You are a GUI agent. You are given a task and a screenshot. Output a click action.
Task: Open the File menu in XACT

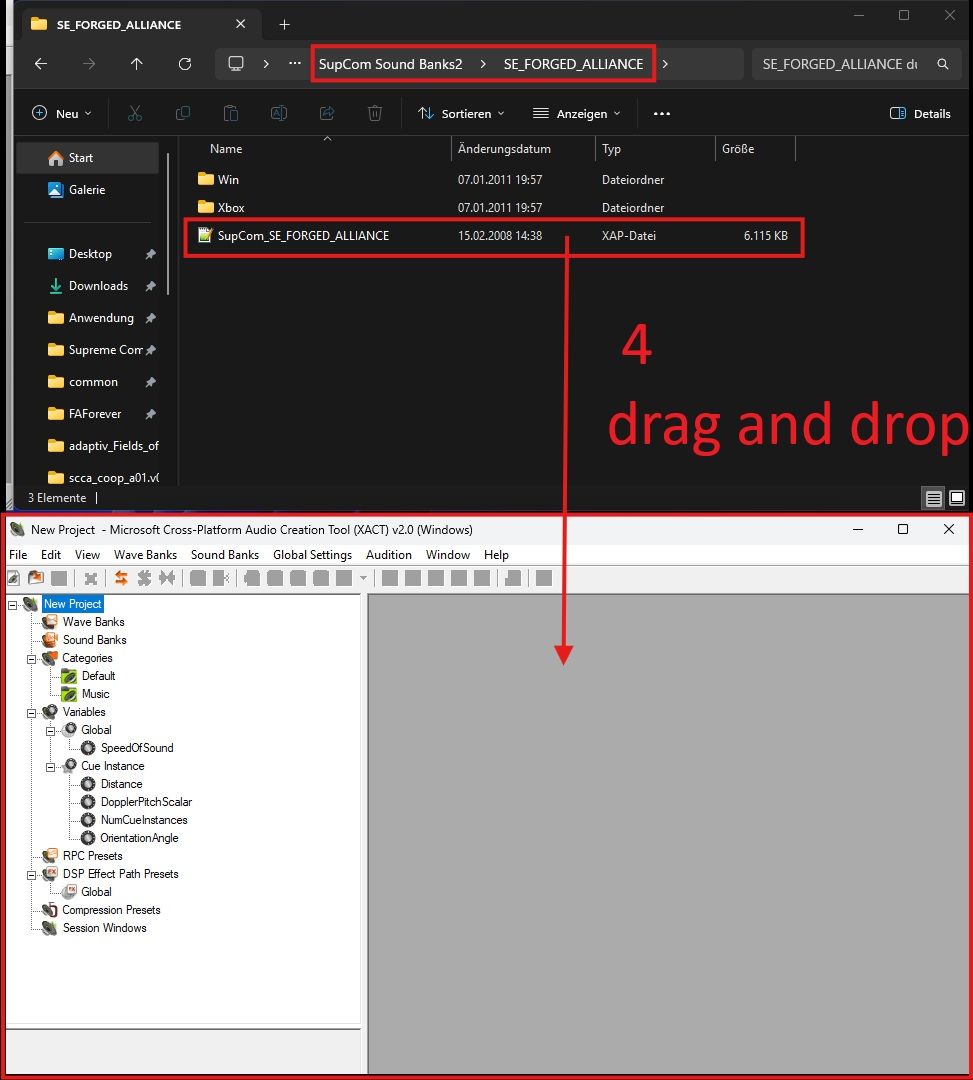(x=18, y=555)
